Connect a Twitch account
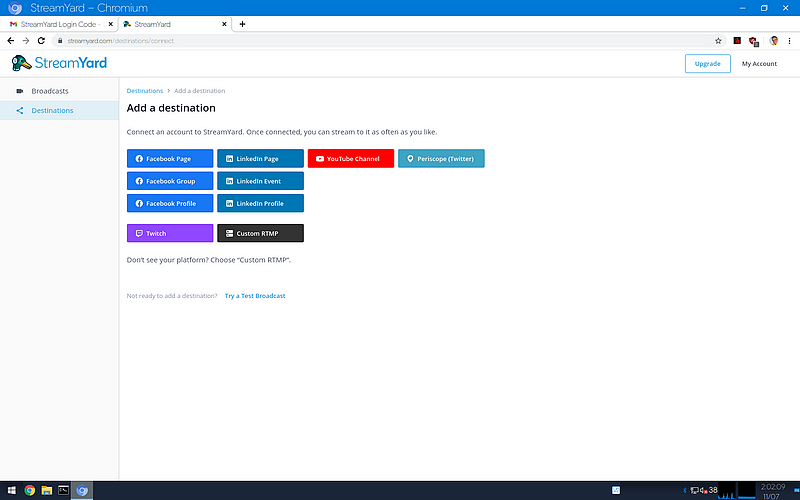The image size is (800, 500). point(170,233)
